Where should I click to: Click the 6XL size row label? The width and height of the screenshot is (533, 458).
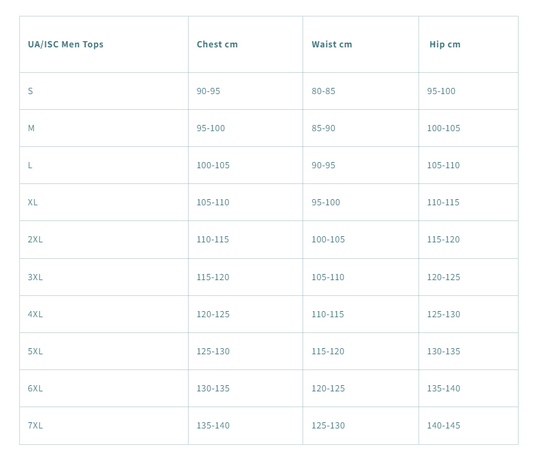35,388
